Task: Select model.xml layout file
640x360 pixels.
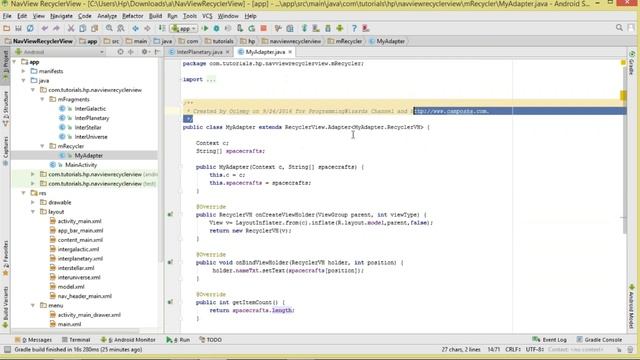Action: 71,287
